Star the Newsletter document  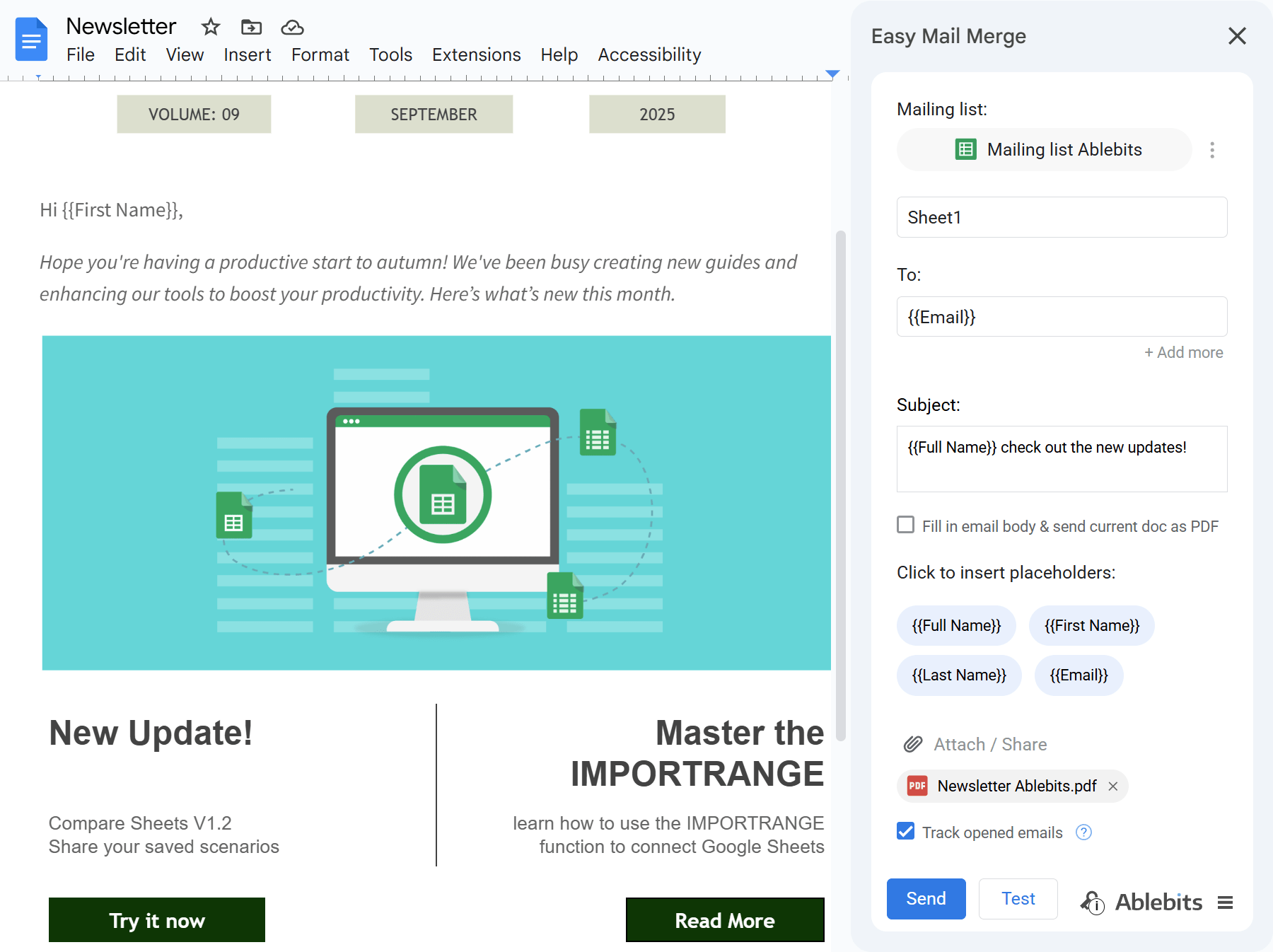coord(211,28)
